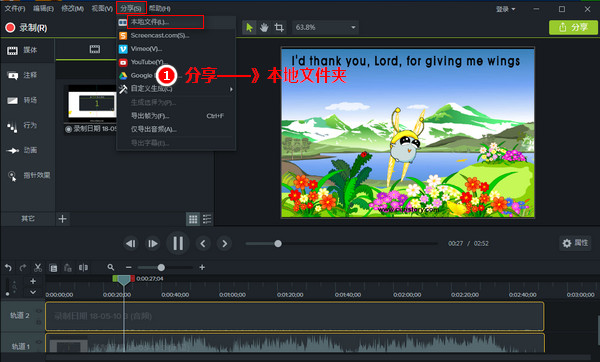
Task: Open the 视图(V) menu
Action: (x=102, y=8)
